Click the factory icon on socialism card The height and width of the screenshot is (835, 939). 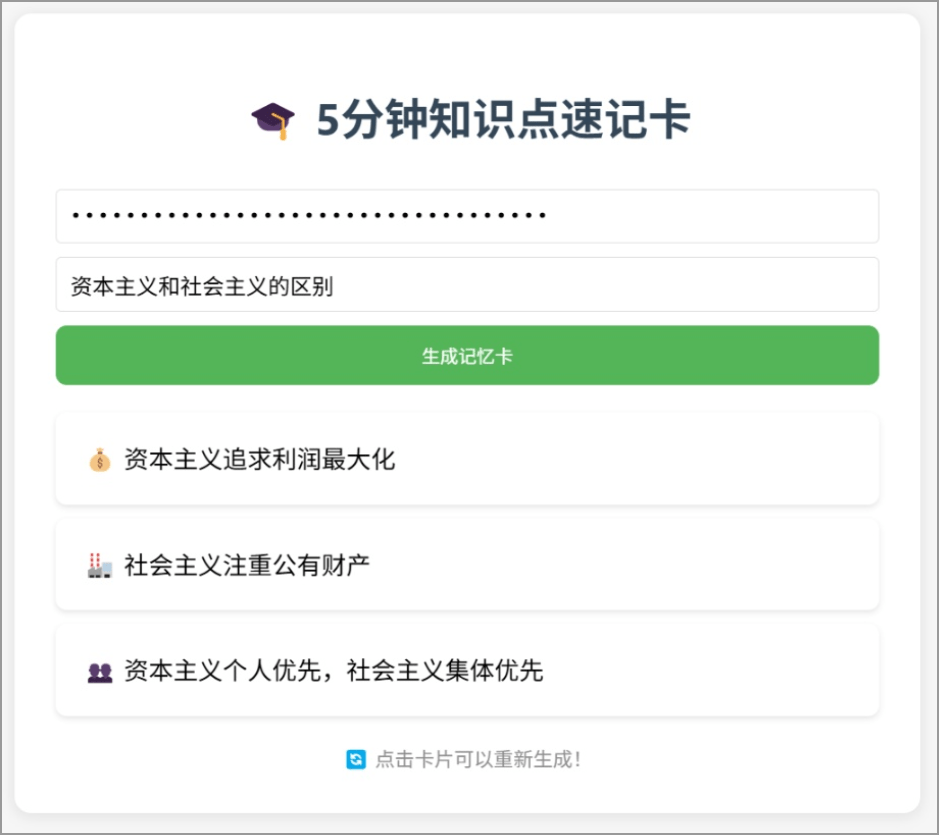[x=100, y=565]
